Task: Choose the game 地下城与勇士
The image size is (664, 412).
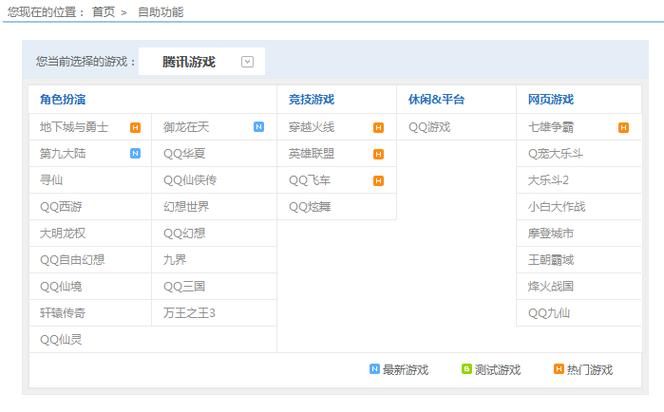Action: click(74, 127)
